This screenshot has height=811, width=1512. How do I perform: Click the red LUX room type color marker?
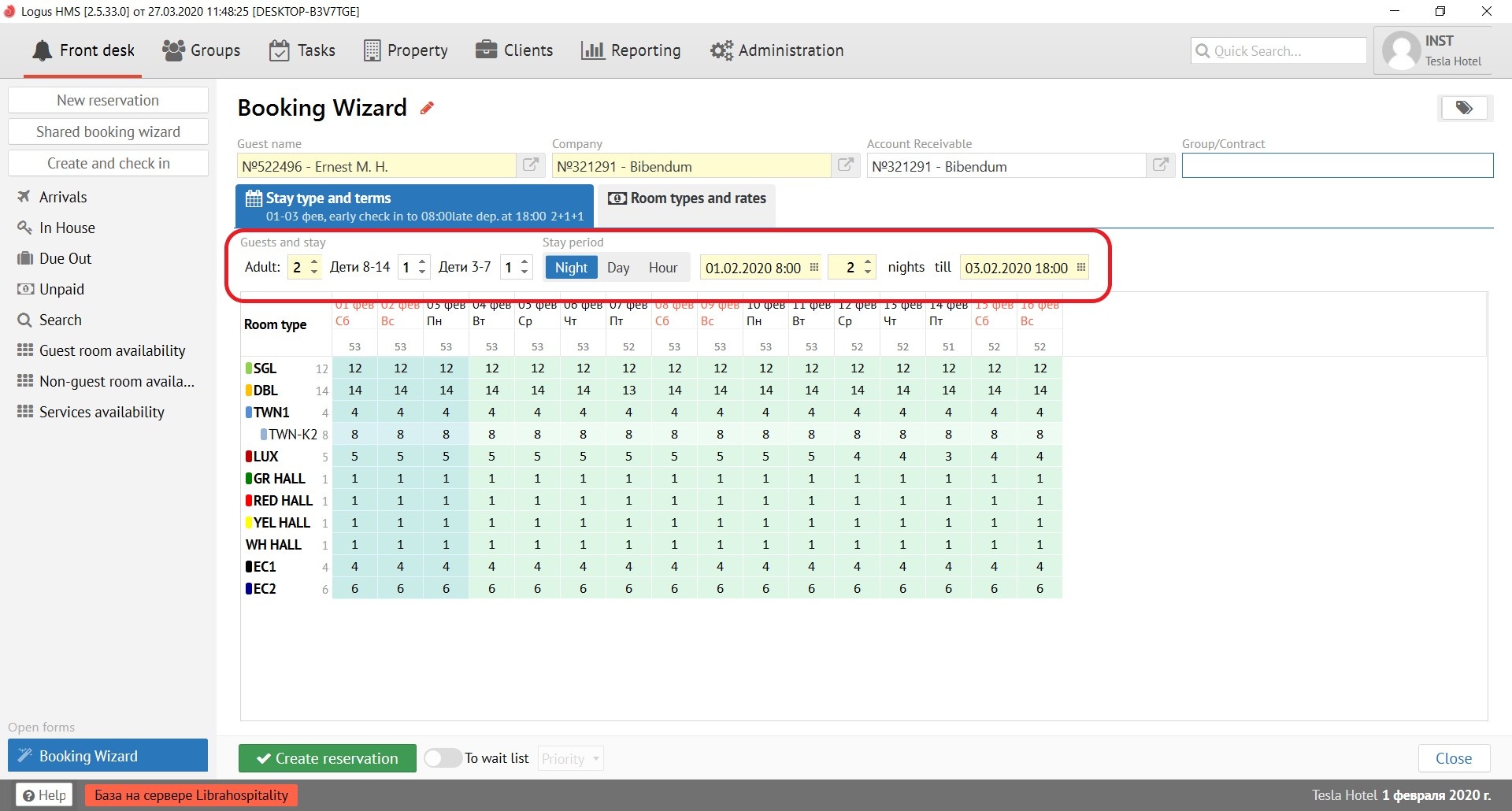pos(249,457)
